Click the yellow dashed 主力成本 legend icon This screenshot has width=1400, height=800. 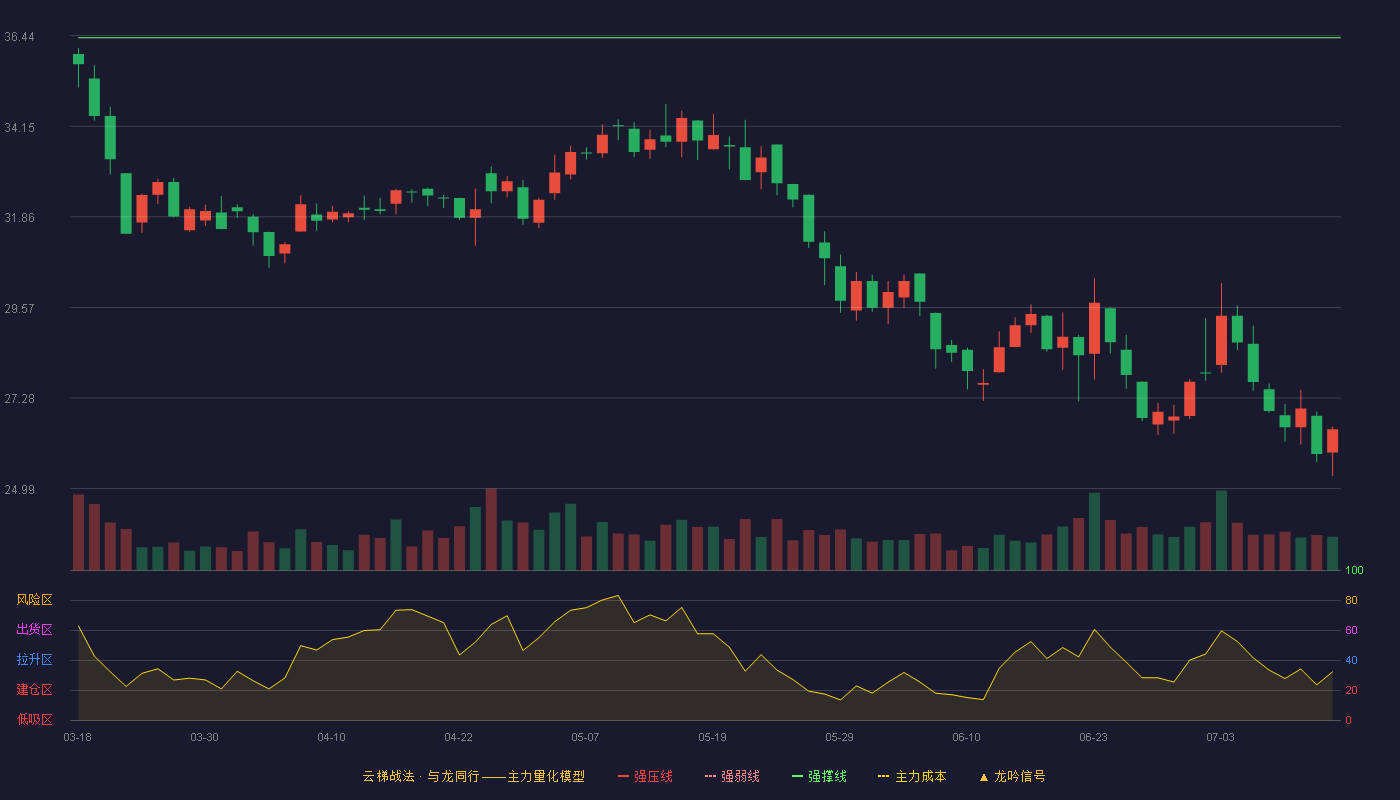click(x=883, y=776)
